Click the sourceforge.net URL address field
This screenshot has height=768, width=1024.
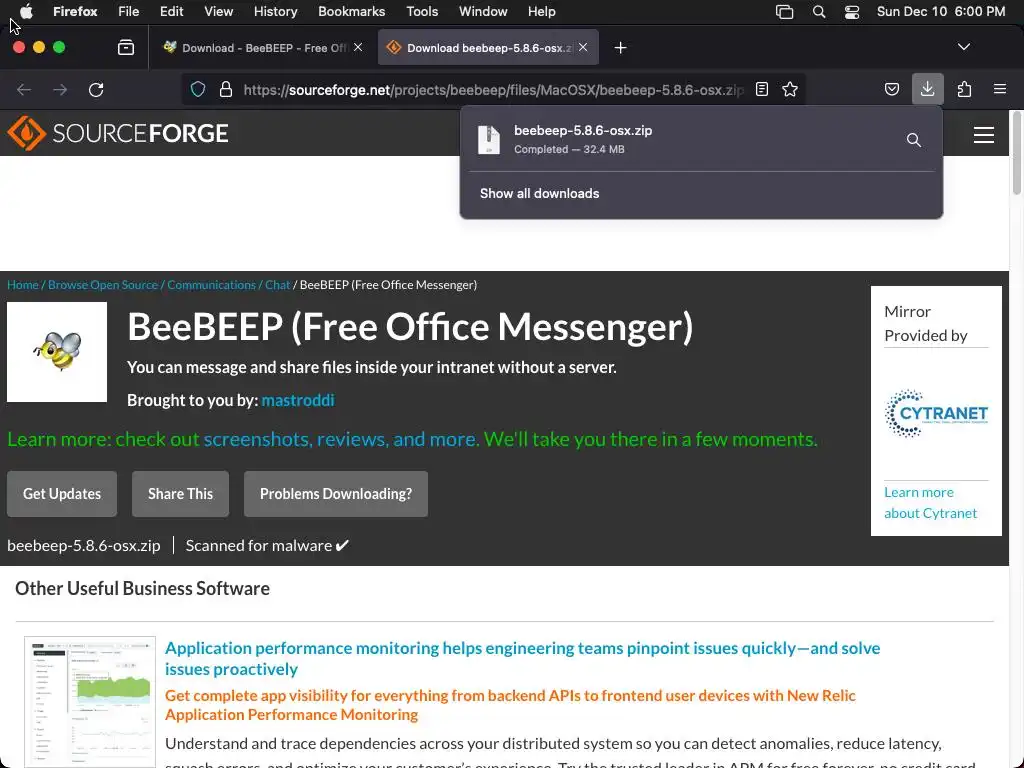tap(493, 90)
